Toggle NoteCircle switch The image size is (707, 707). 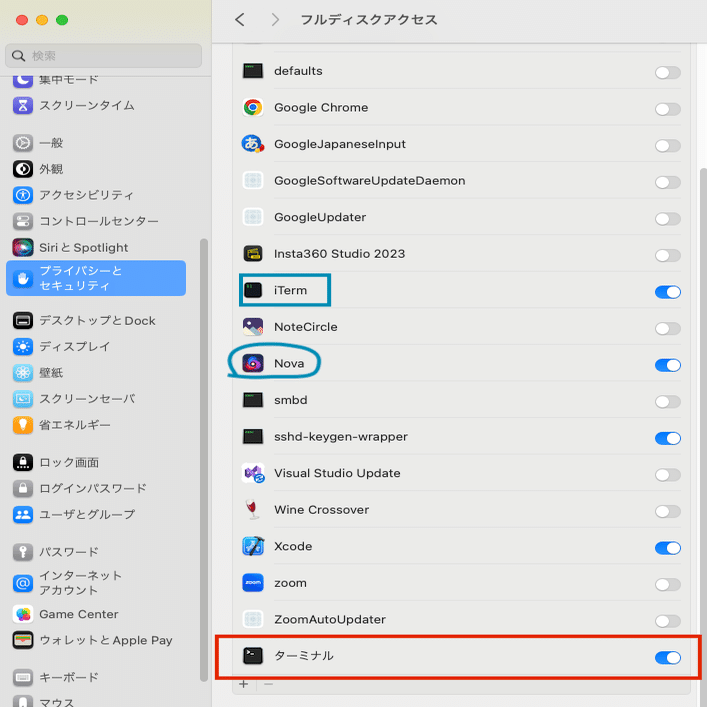click(668, 329)
